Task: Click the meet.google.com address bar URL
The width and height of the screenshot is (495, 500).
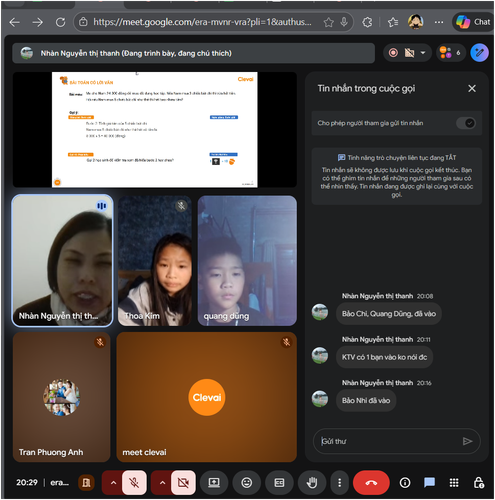Action: click(x=202, y=22)
